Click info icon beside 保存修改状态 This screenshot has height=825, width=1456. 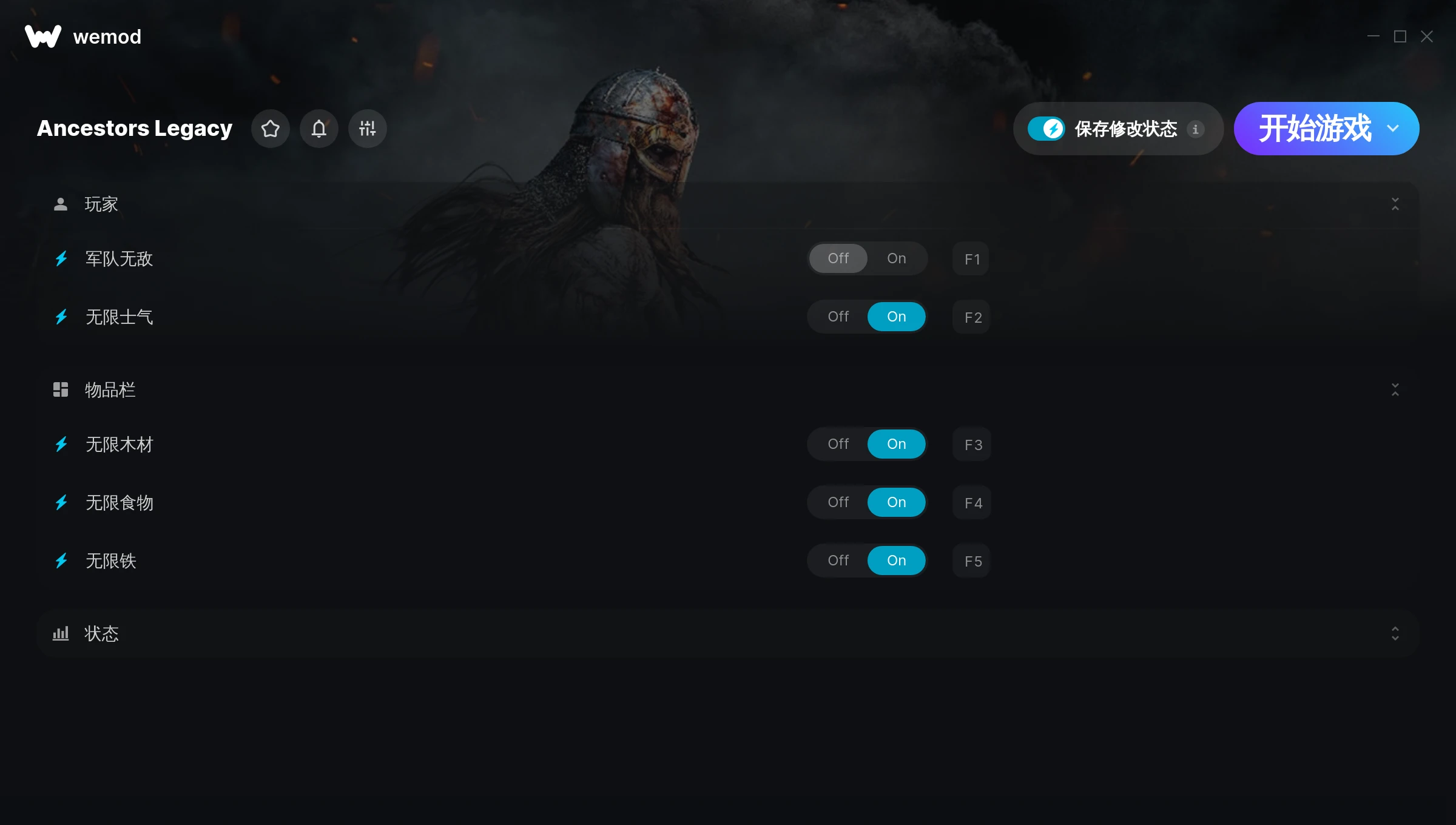pos(1195,129)
